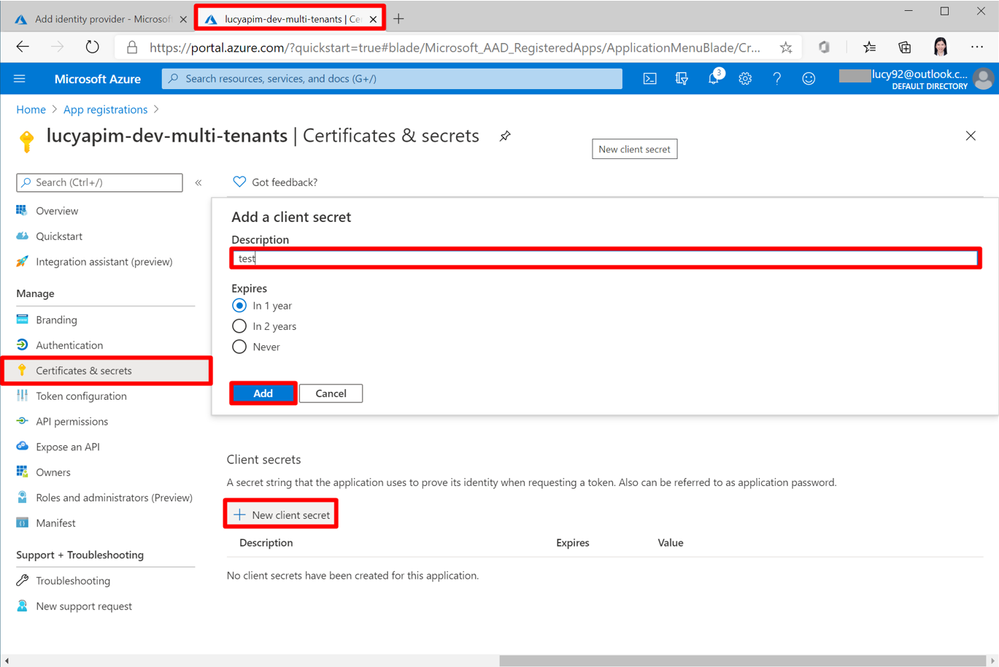Select In 2 years expiry option
This screenshot has height=667, width=999.
point(240,326)
